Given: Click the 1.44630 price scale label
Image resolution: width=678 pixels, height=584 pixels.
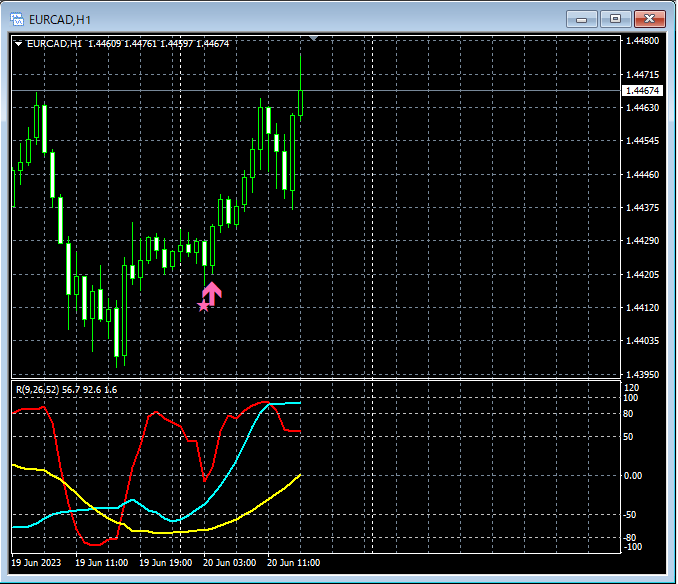Looking at the screenshot, I should [x=643, y=108].
